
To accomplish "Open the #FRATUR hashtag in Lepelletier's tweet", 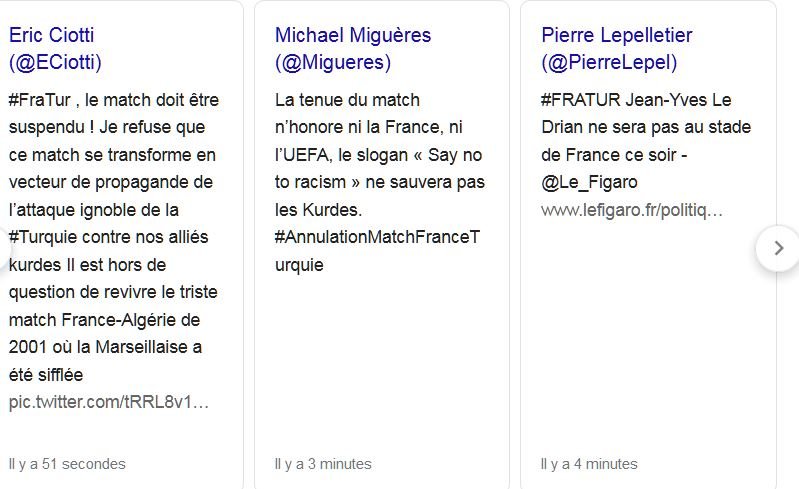I will tap(576, 100).
